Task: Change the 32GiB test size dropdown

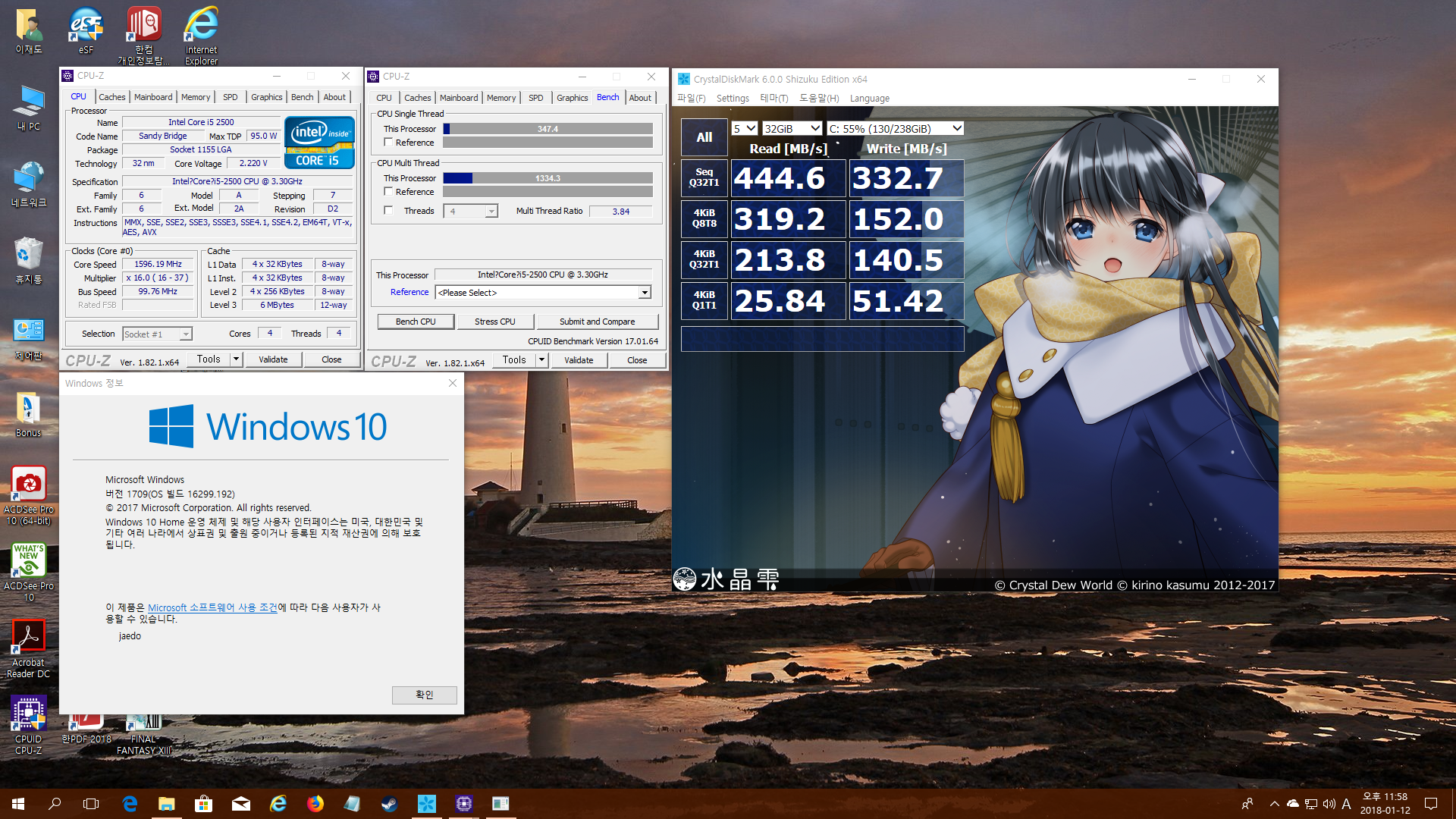Action: pyautogui.click(x=792, y=129)
